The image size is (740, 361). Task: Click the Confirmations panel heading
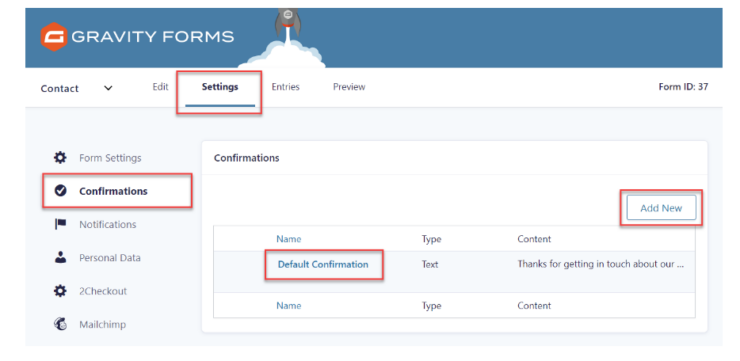[246, 158]
